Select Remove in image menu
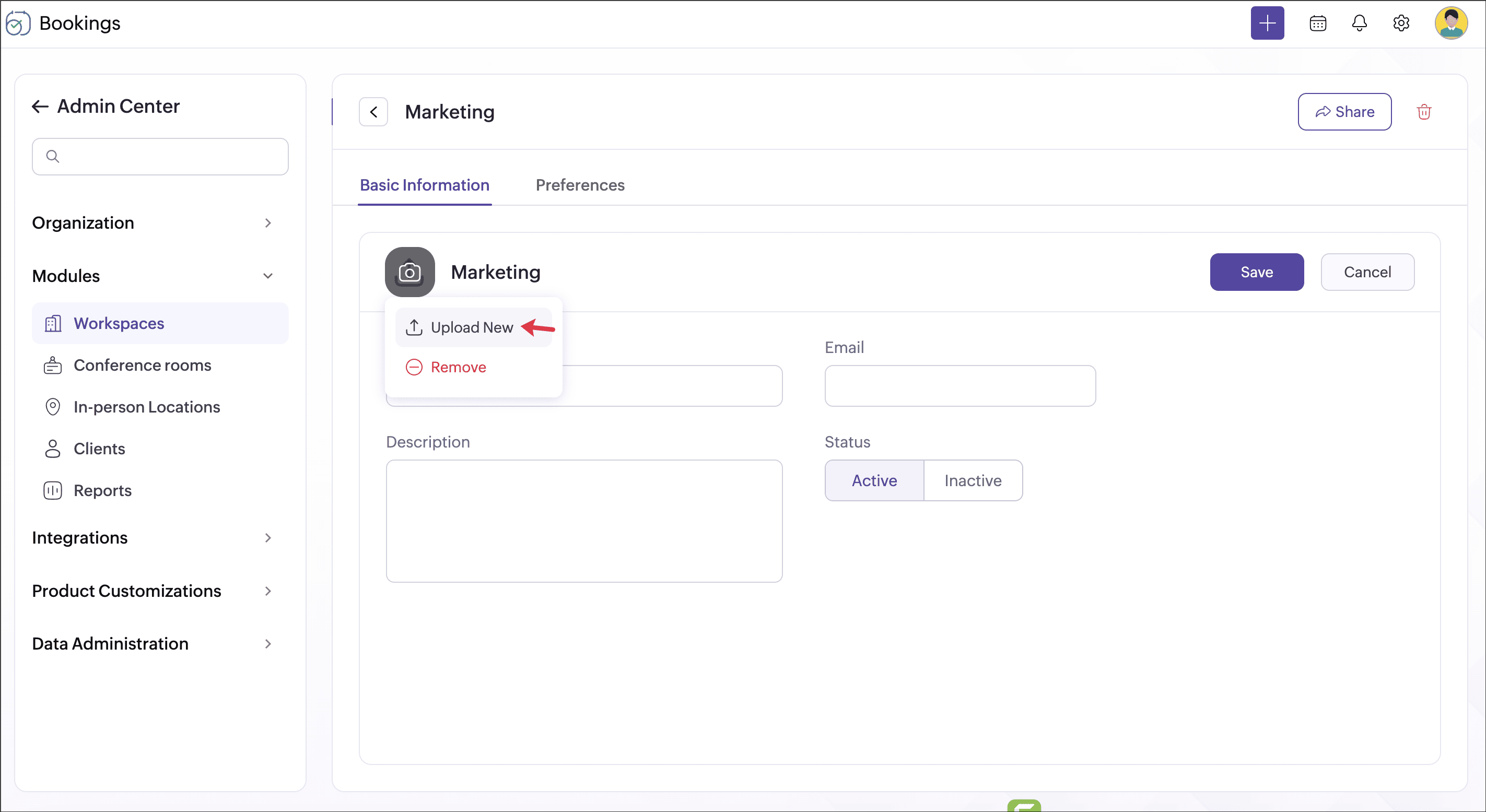This screenshot has width=1486, height=812. pyautogui.click(x=458, y=368)
